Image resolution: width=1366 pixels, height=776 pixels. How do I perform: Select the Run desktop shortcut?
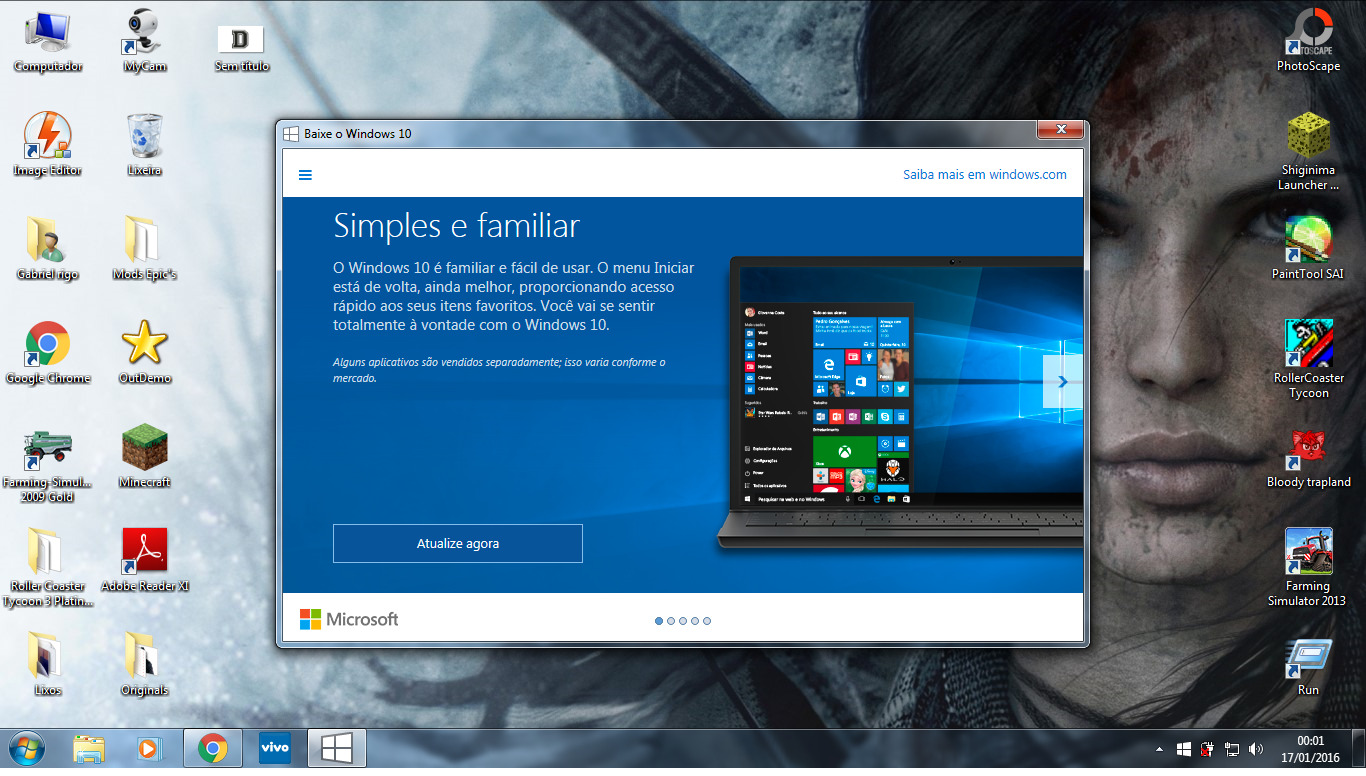(1308, 667)
